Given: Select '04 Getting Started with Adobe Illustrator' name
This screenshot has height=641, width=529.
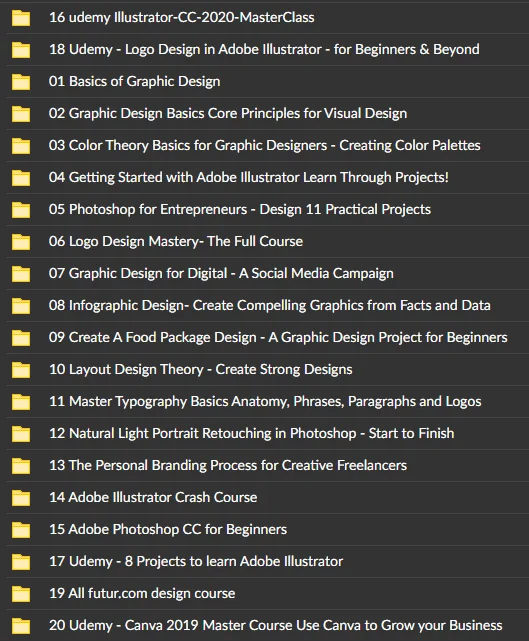Looking at the screenshot, I should [249, 177].
